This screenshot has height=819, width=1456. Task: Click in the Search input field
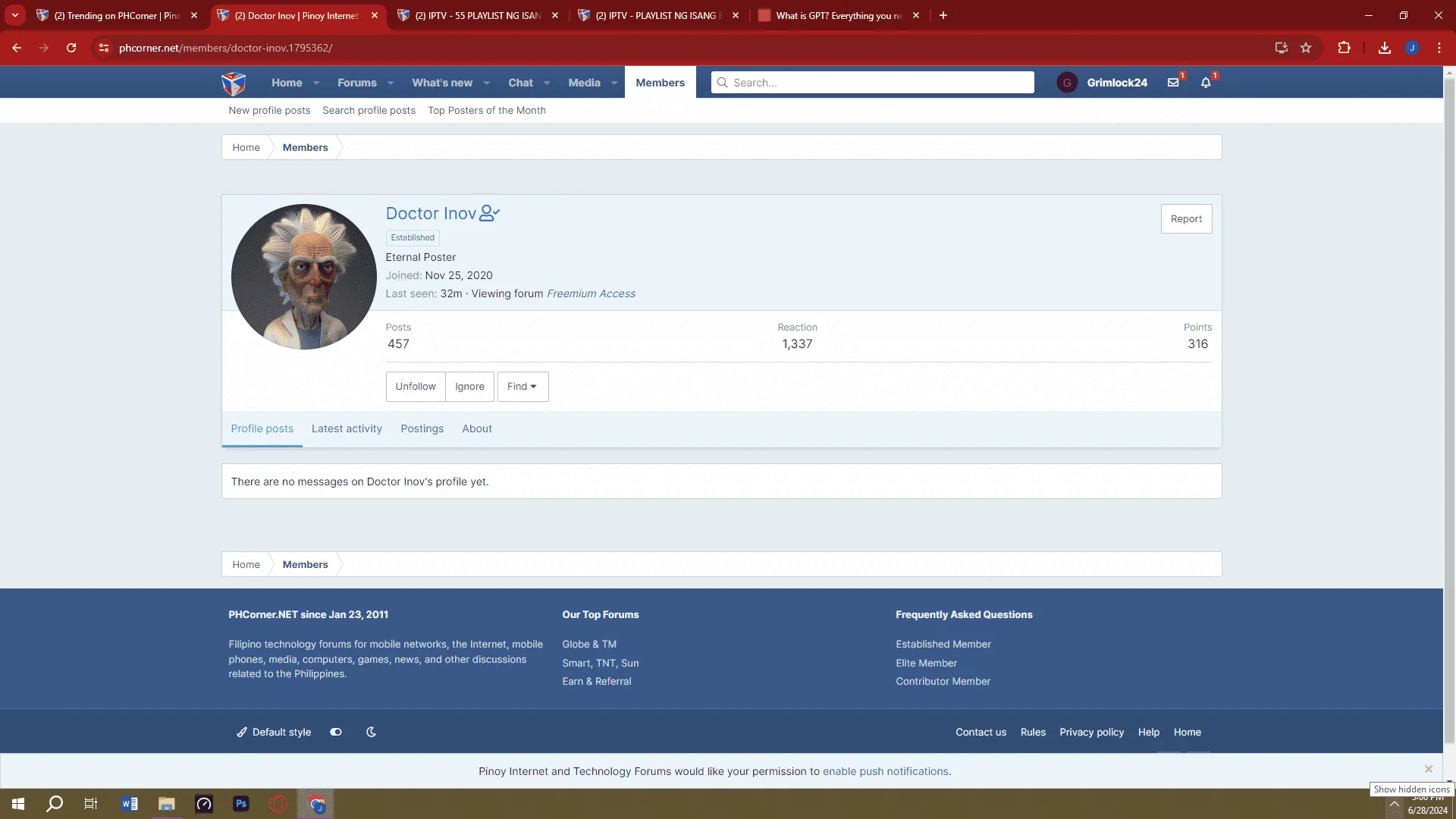(872, 83)
